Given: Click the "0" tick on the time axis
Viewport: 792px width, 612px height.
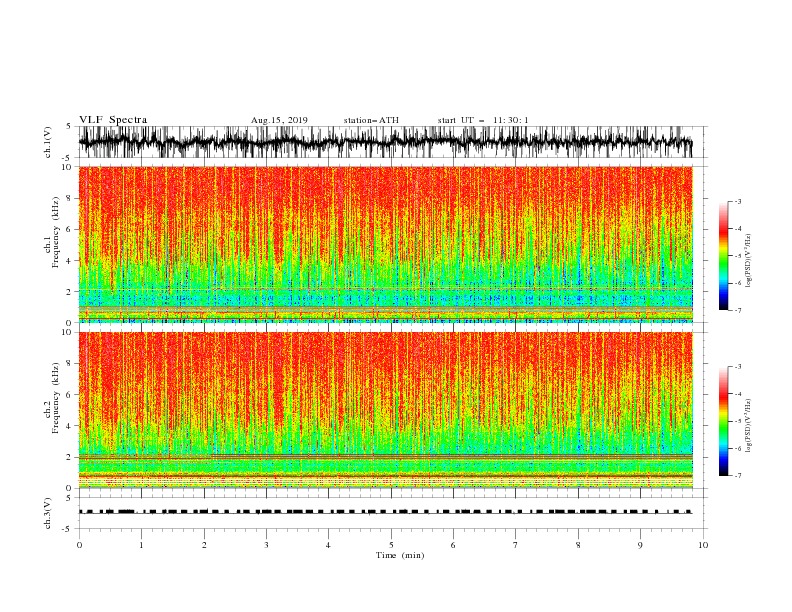Looking at the screenshot, I should coord(79,545).
